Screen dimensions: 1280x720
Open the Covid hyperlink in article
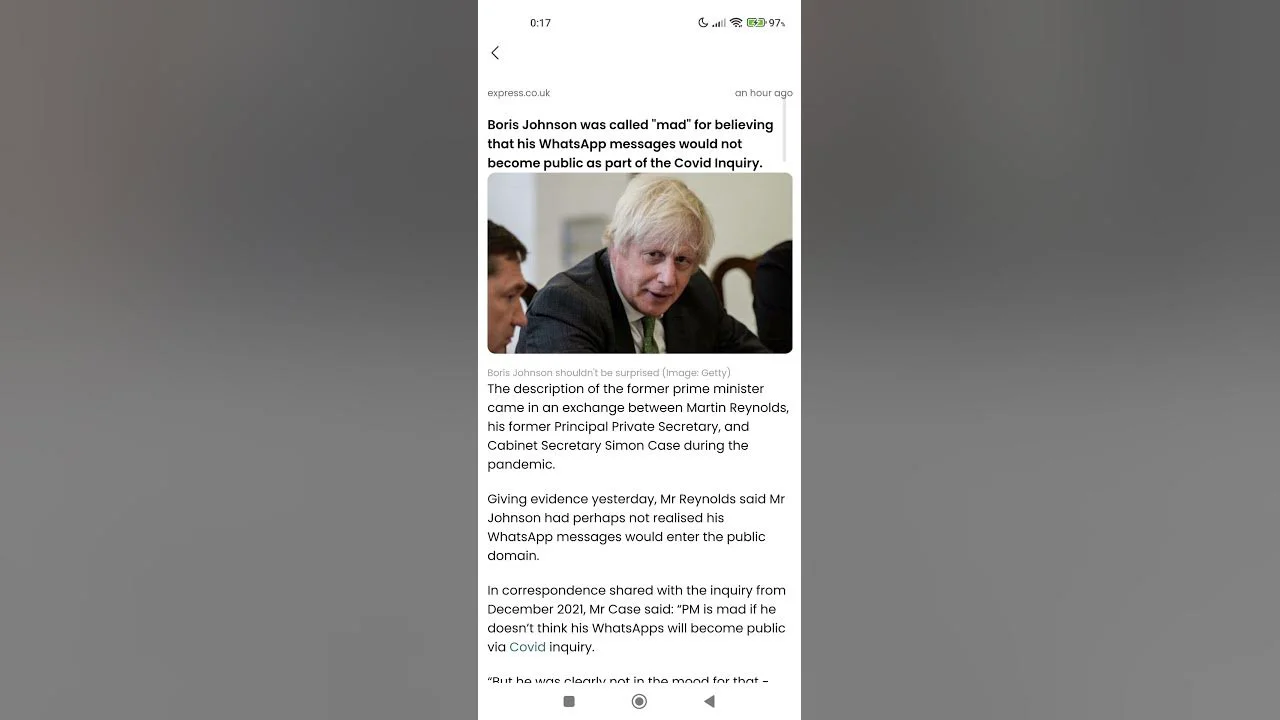tap(527, 647)
